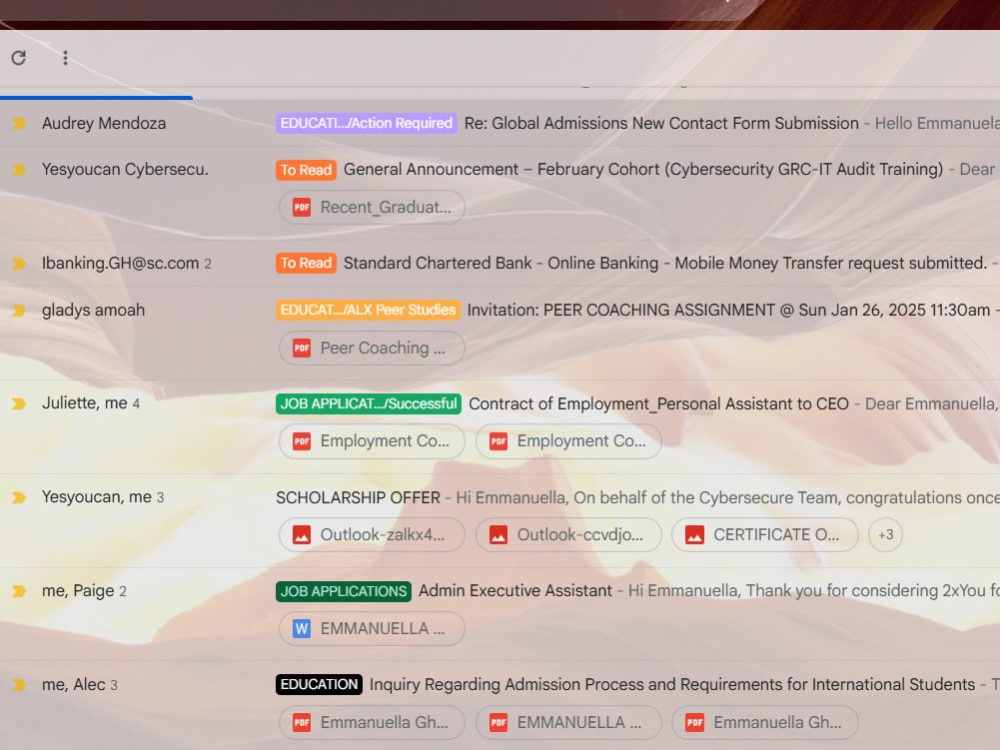
Task: Open the Global Admissions Contact Form Submission email
Action: click(661, 123)
